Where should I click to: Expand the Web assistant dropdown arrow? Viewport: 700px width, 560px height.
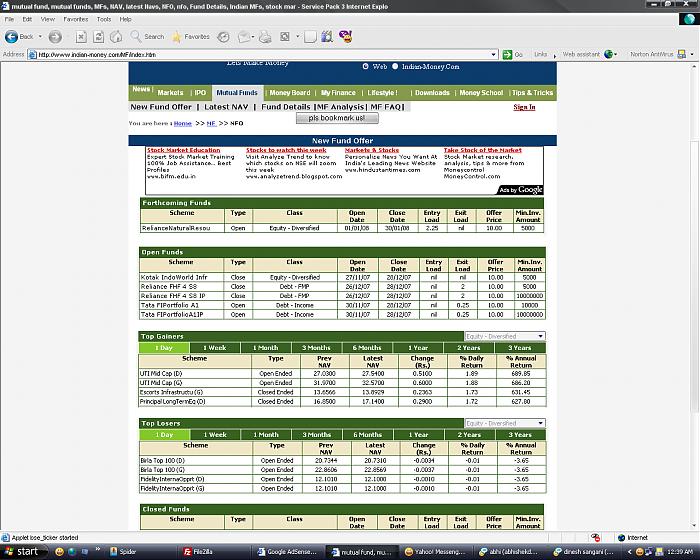[616, 54]
